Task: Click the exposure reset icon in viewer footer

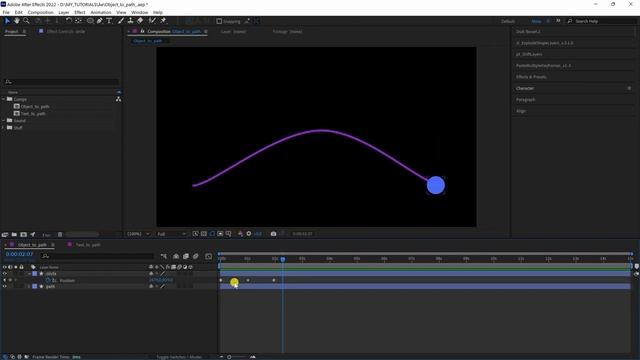Action: (x=249, y=233)
